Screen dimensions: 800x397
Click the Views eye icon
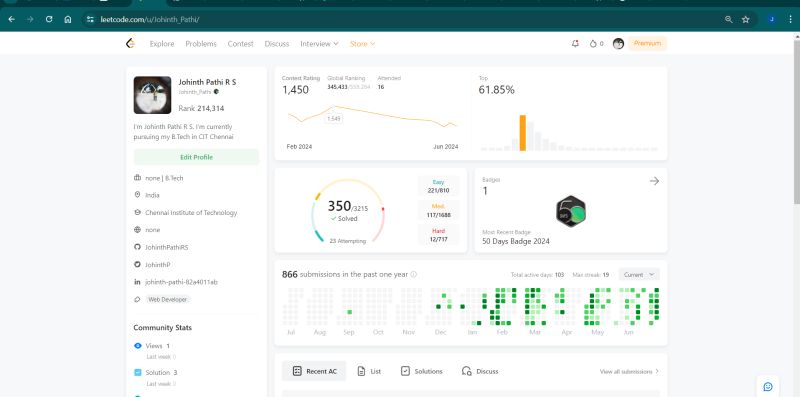(137, 346)
